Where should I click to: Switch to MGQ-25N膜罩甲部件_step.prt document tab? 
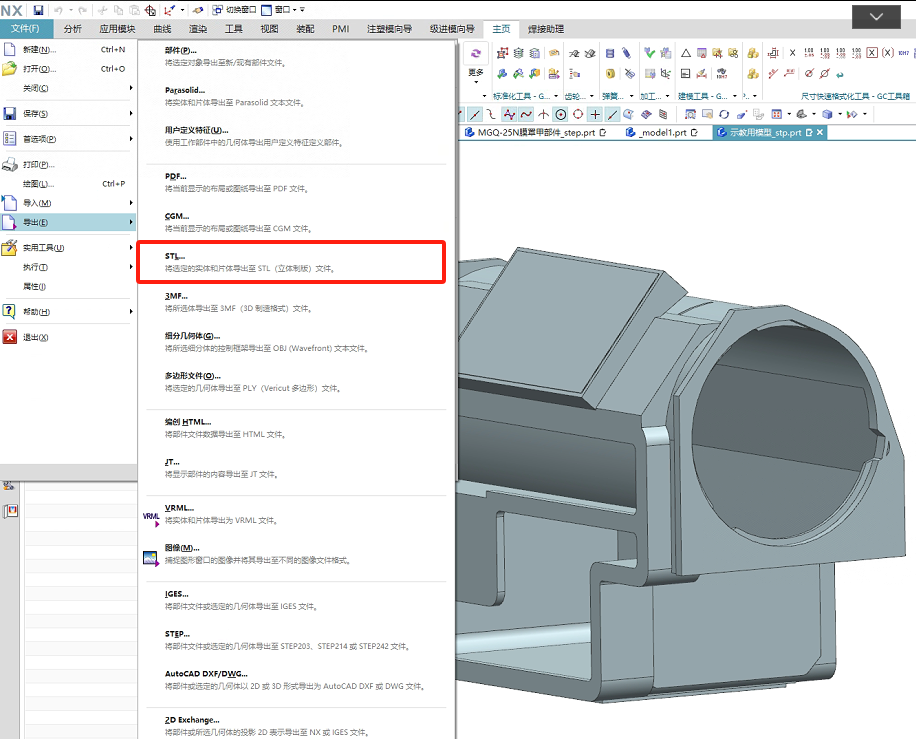[536, 133]
